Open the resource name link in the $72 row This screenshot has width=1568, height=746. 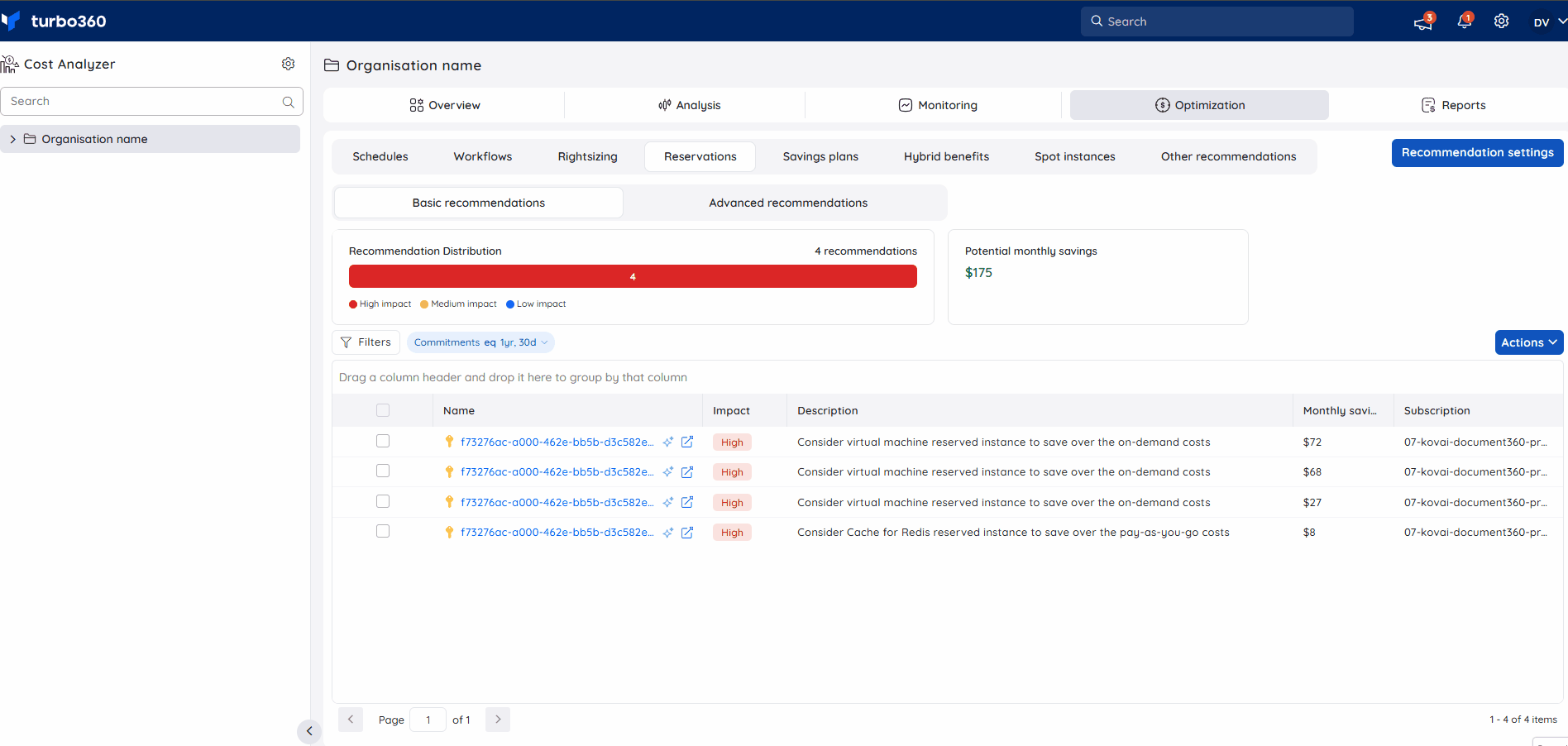[x=557, y=442]
